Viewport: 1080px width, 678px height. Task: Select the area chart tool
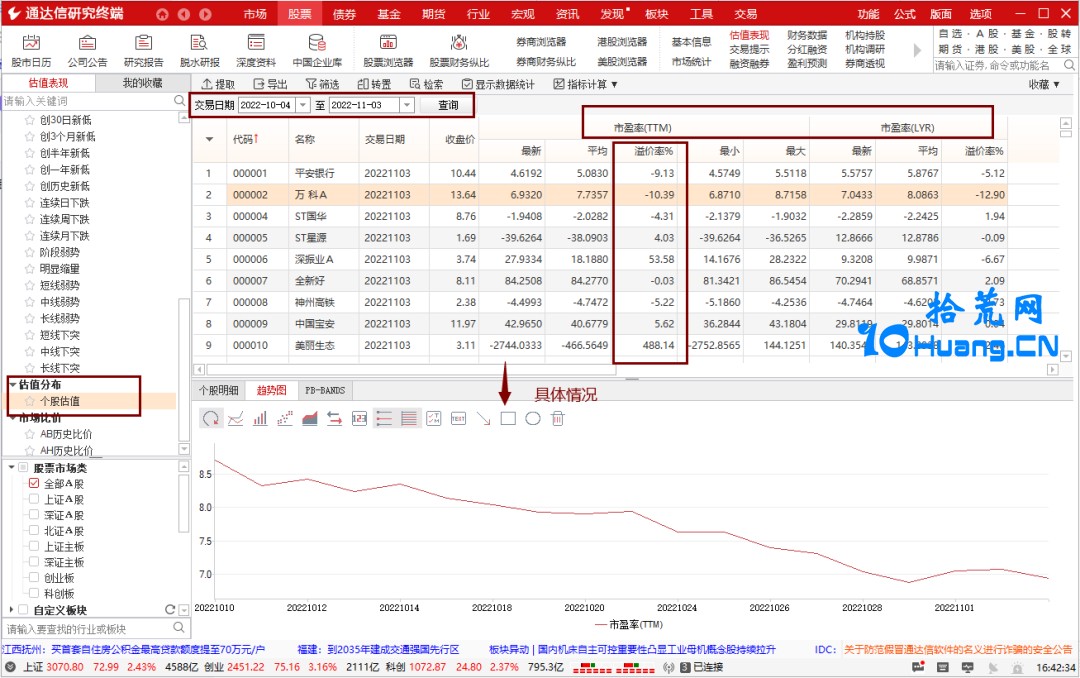click(310, 418)
